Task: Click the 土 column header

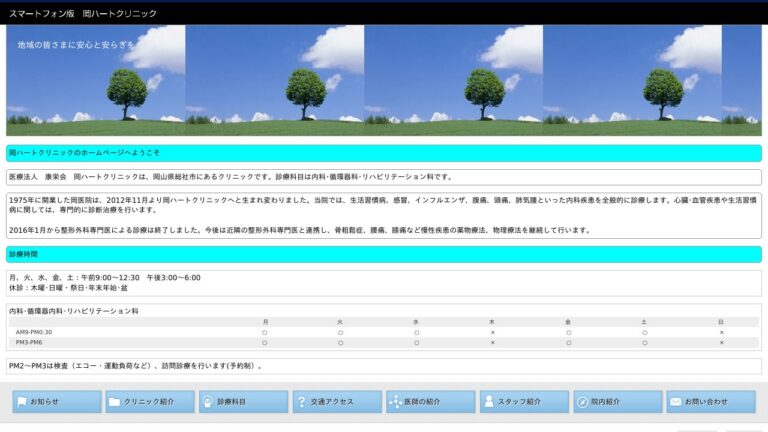Action: pyautogui.click(x=644, y=322)
